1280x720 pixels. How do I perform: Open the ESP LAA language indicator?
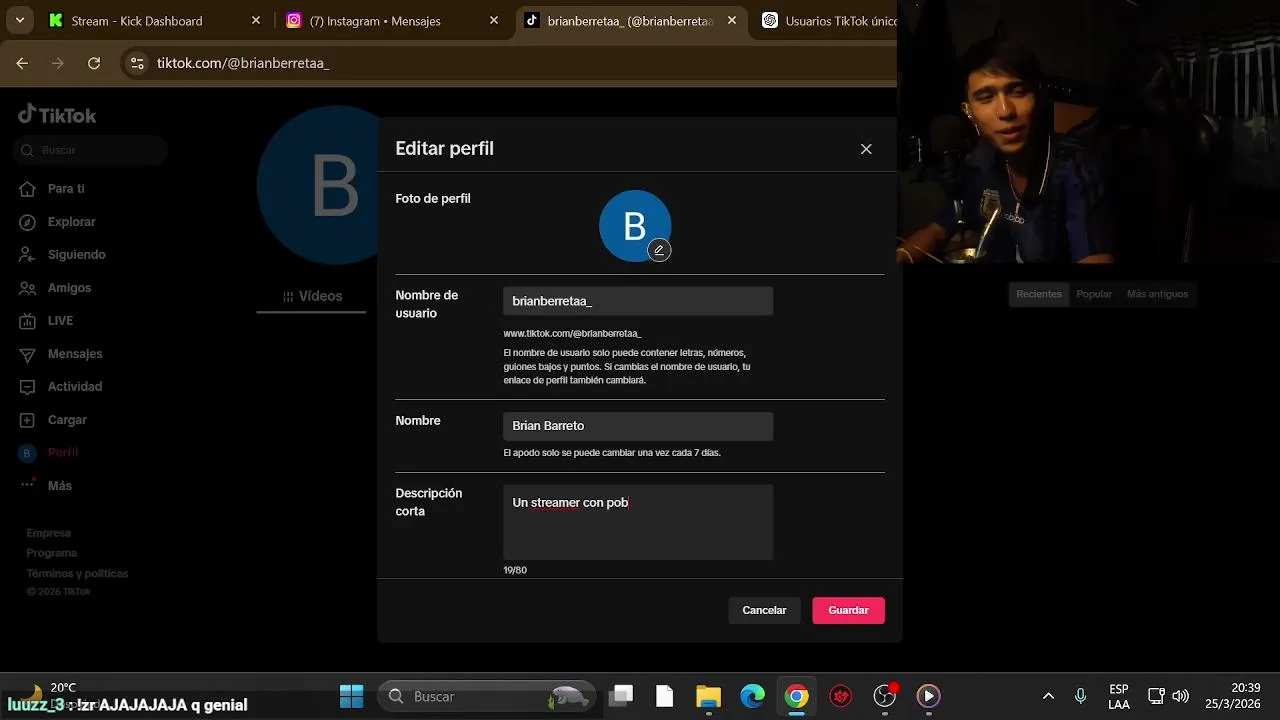[x=1119, y=696]
